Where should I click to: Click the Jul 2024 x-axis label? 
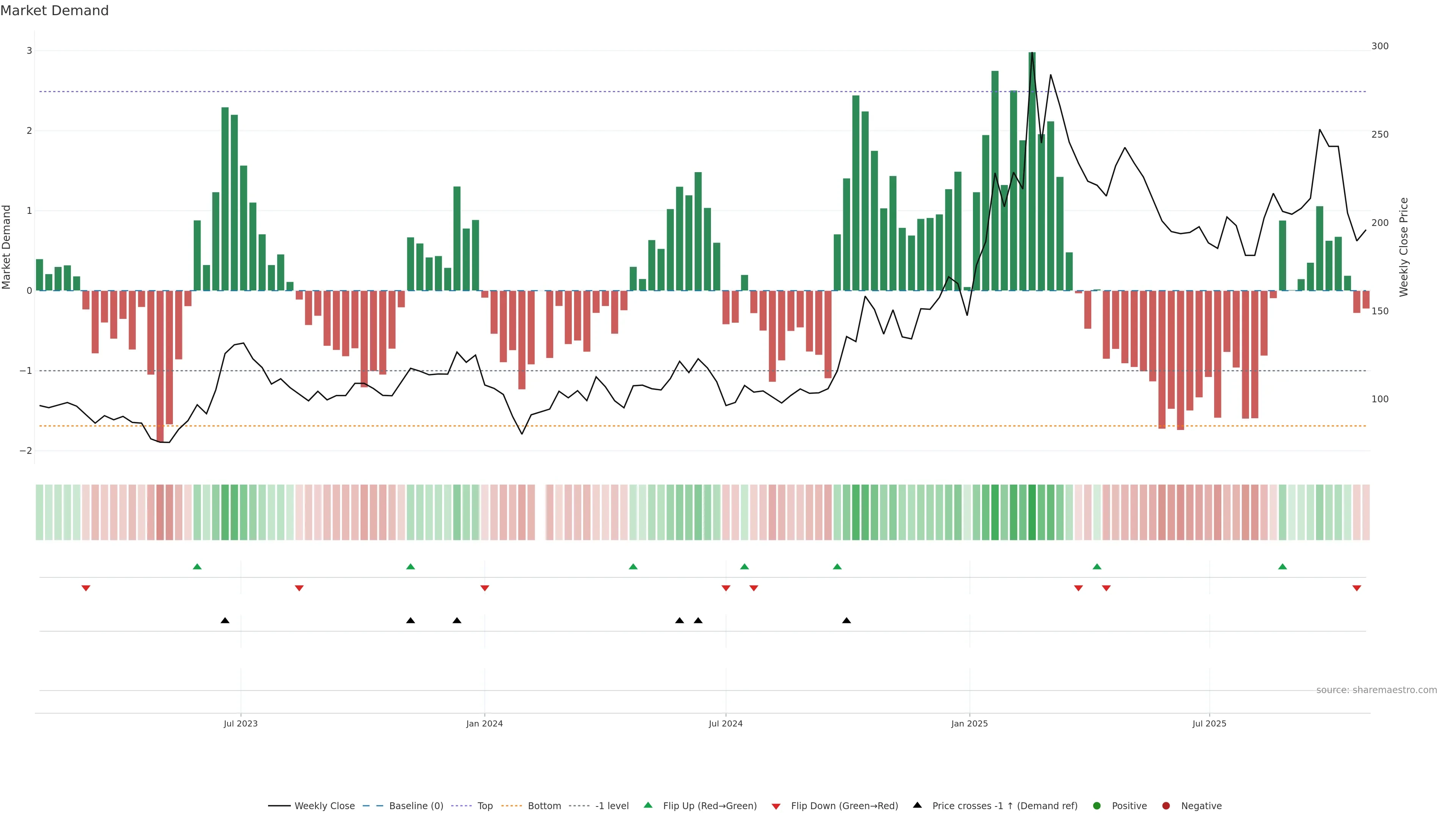click(x=726, y=723)
